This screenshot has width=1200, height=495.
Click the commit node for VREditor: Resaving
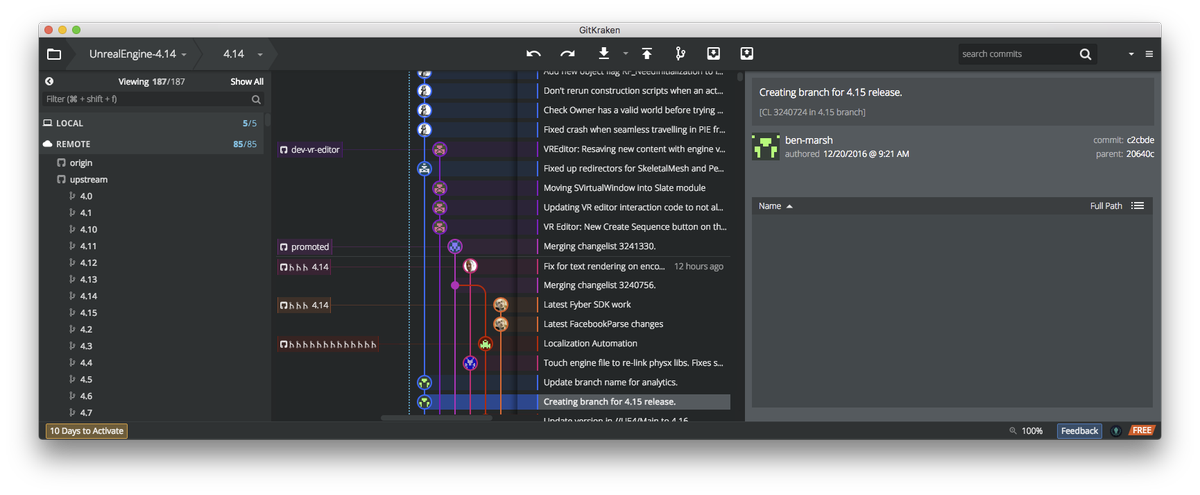pyautogui.click(x=439, y=149)
